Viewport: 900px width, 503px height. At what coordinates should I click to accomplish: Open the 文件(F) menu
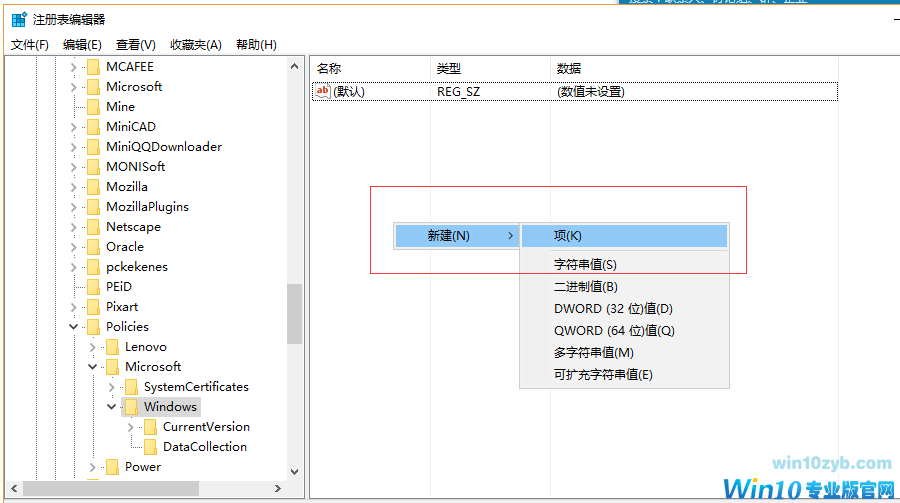(30, 45)
